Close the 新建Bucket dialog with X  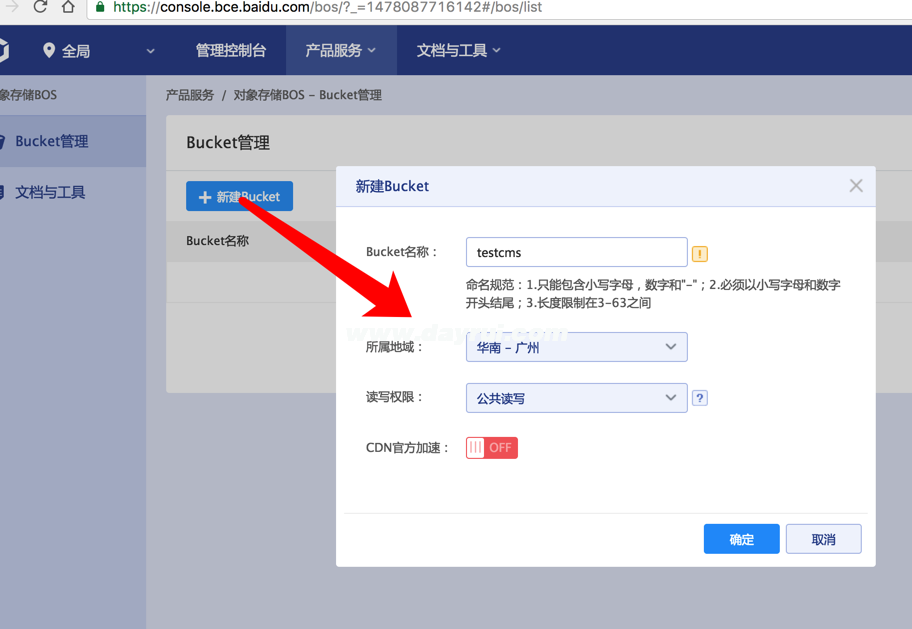click(x=856, y=186)
